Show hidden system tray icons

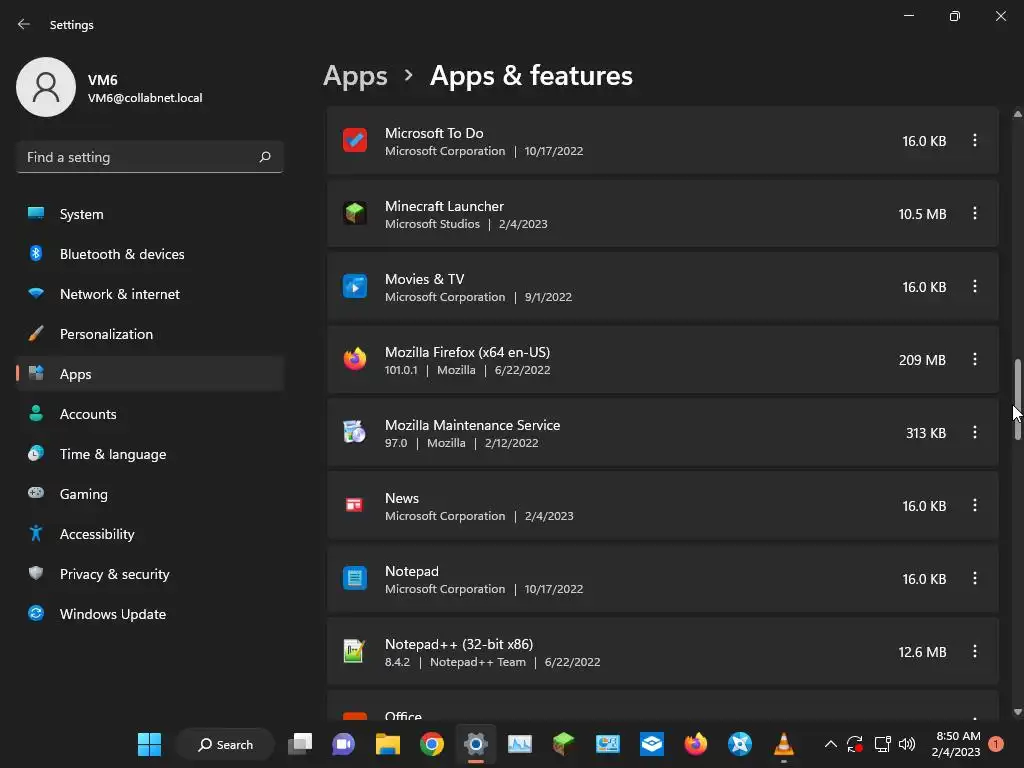coord(831,744)
